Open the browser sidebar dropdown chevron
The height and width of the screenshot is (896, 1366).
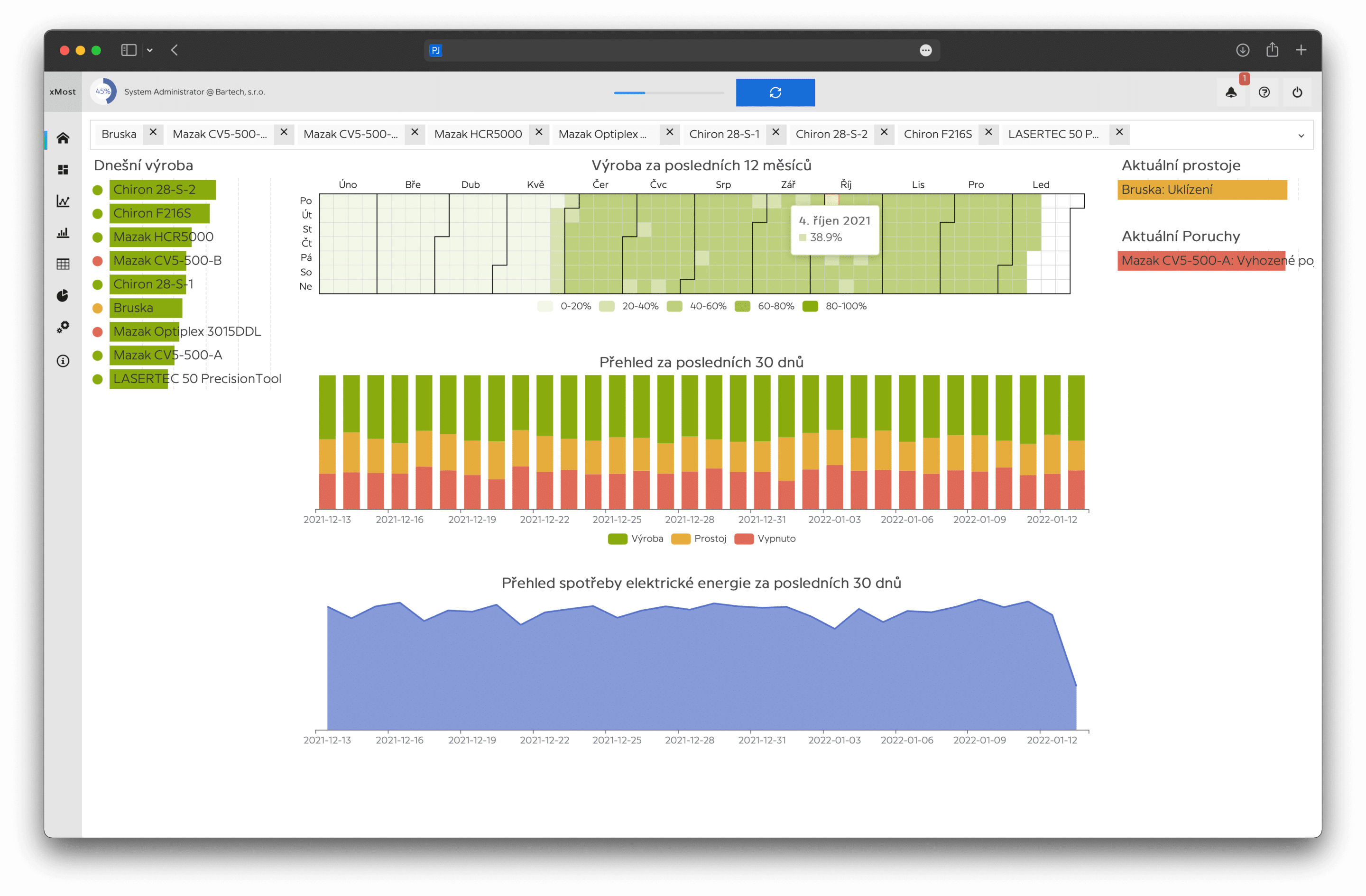click(150, 50)
